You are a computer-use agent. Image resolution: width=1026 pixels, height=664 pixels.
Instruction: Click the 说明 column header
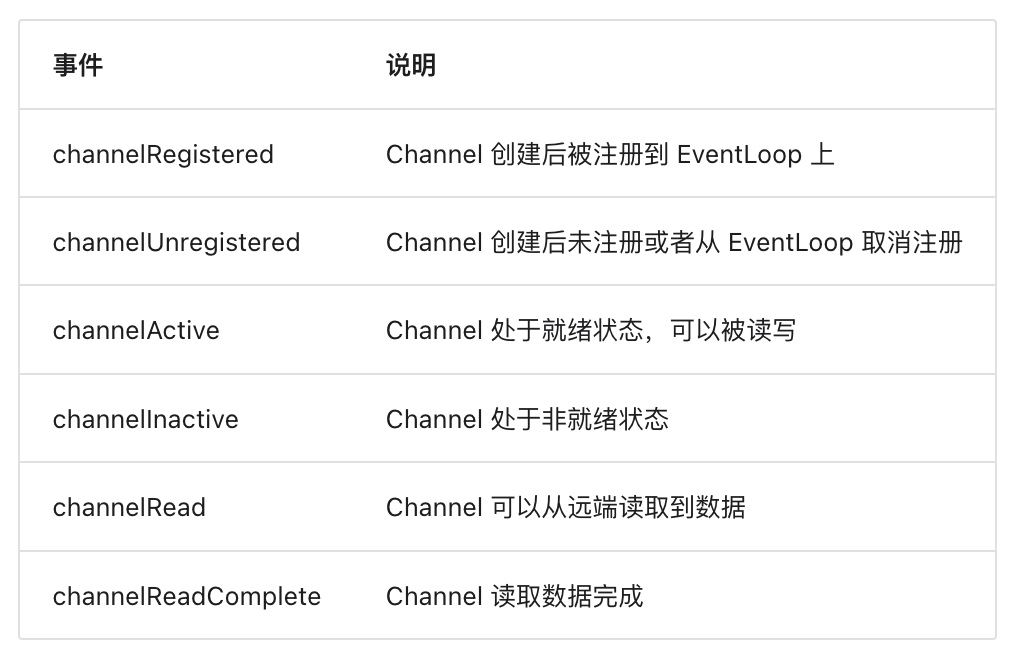[x=411, y=65]
